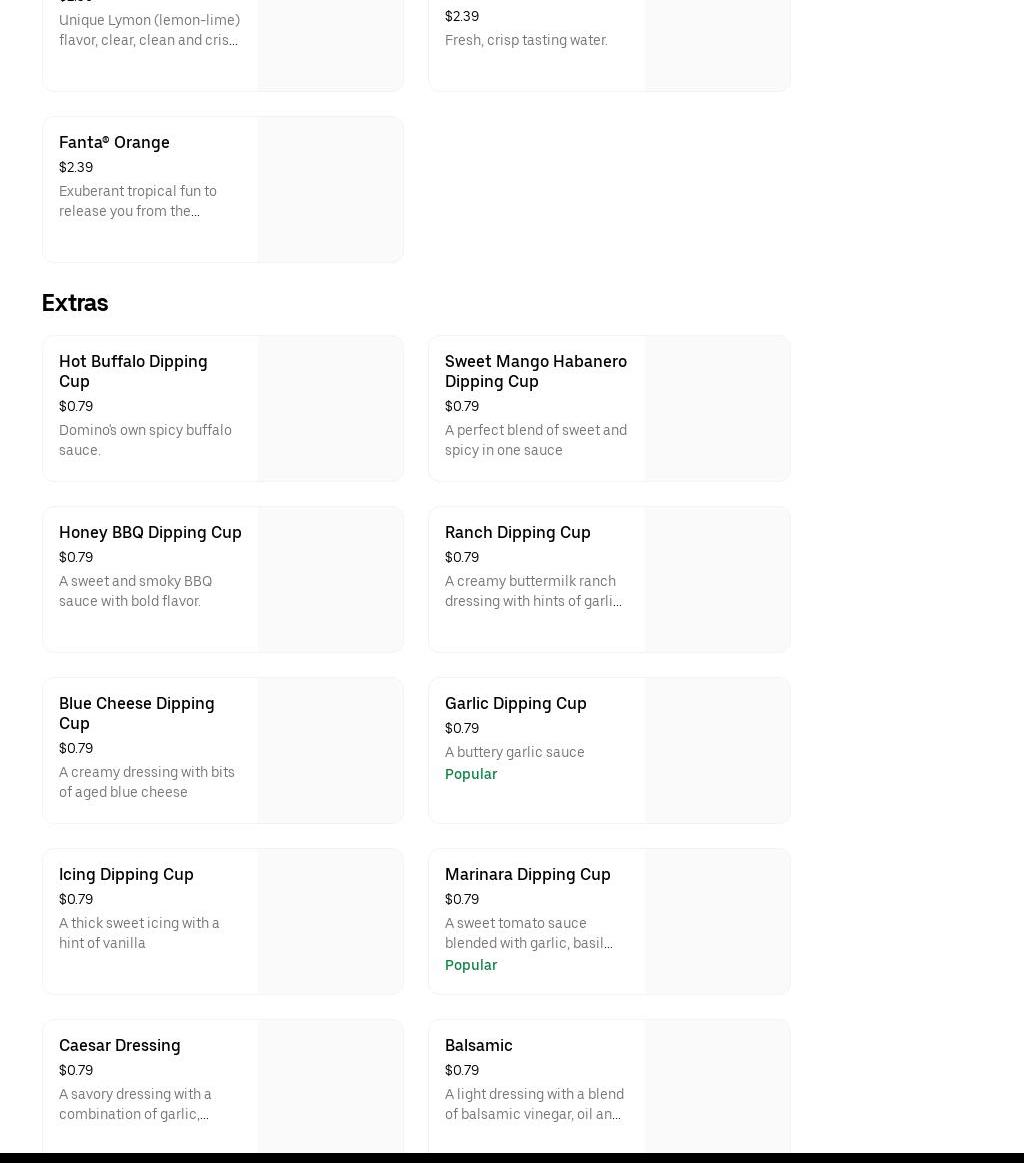Select Caesar Dressing item

pos(223,1086)
